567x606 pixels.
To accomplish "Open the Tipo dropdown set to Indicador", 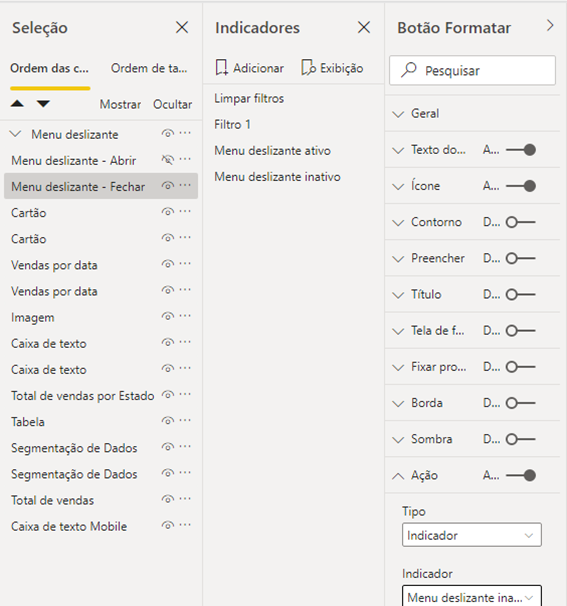I will tap(472, 535).
